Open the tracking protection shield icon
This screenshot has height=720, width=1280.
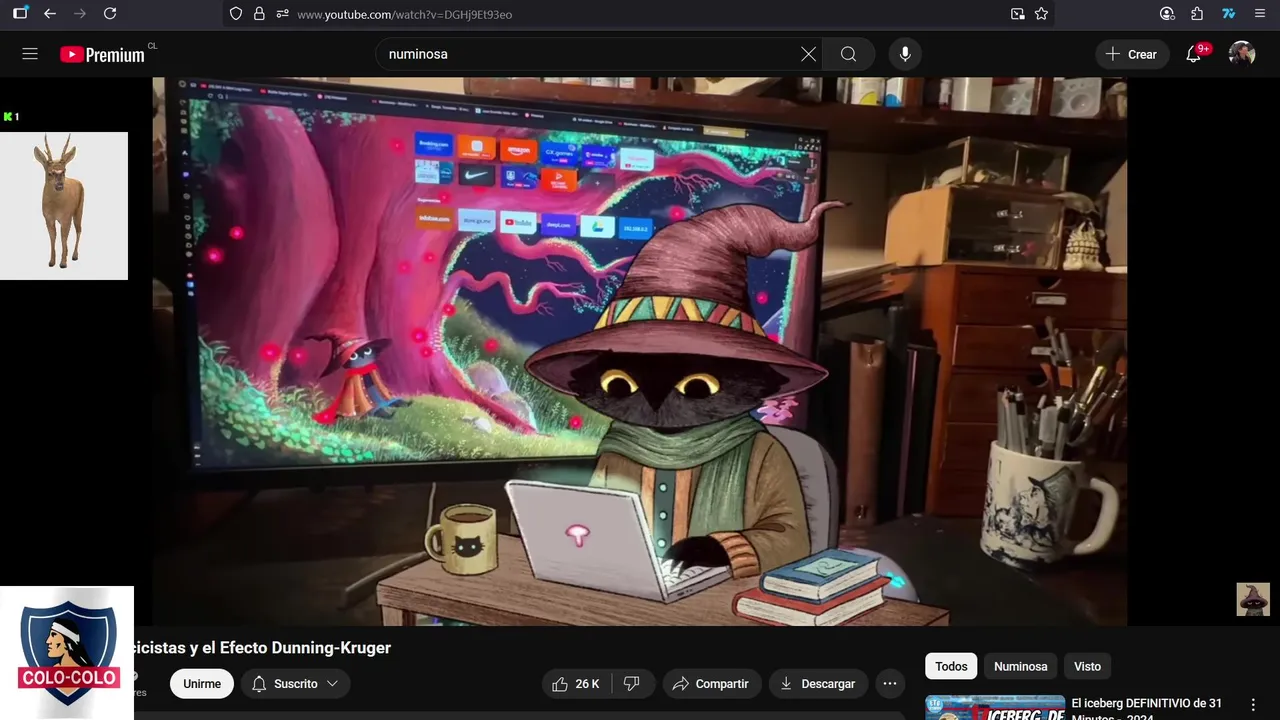point(236,14)
